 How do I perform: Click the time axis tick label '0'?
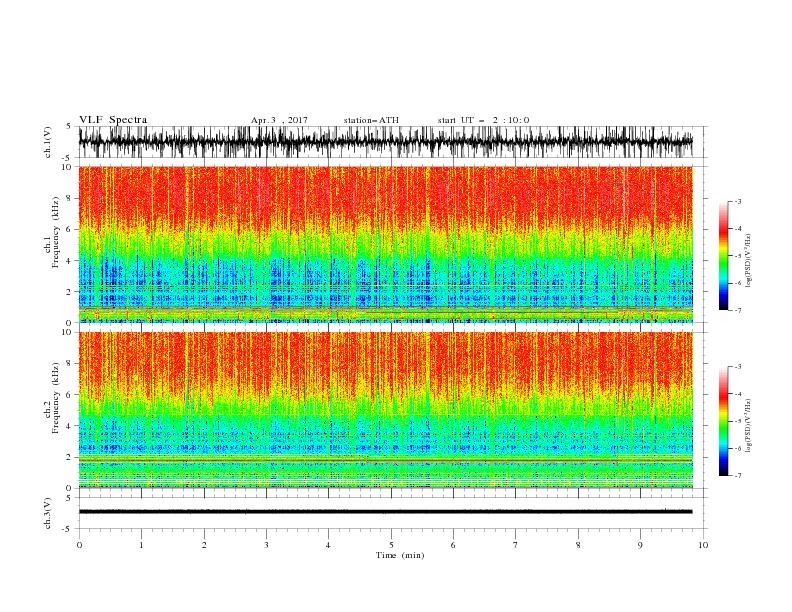tap(79, 545)
